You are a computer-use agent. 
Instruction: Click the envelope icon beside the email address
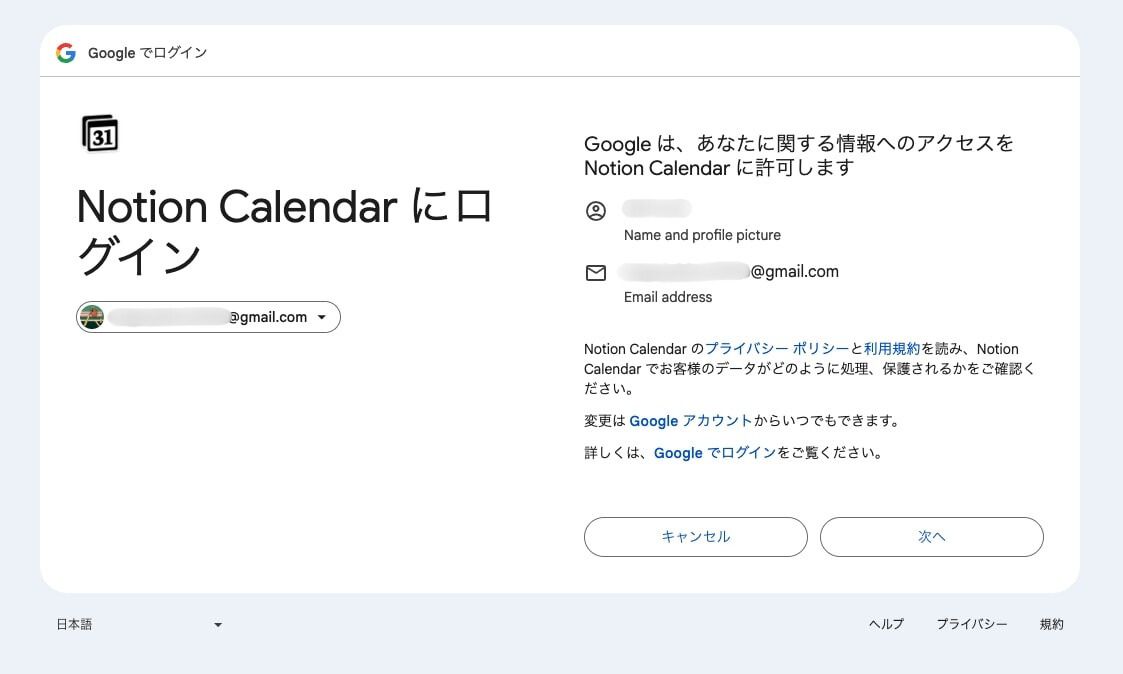click(596, 271)
